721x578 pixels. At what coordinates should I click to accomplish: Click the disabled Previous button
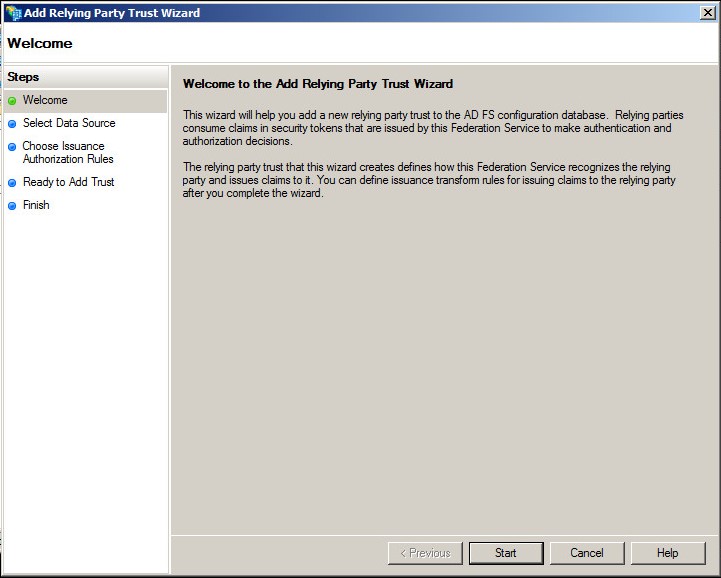click(x=425, y=553)
